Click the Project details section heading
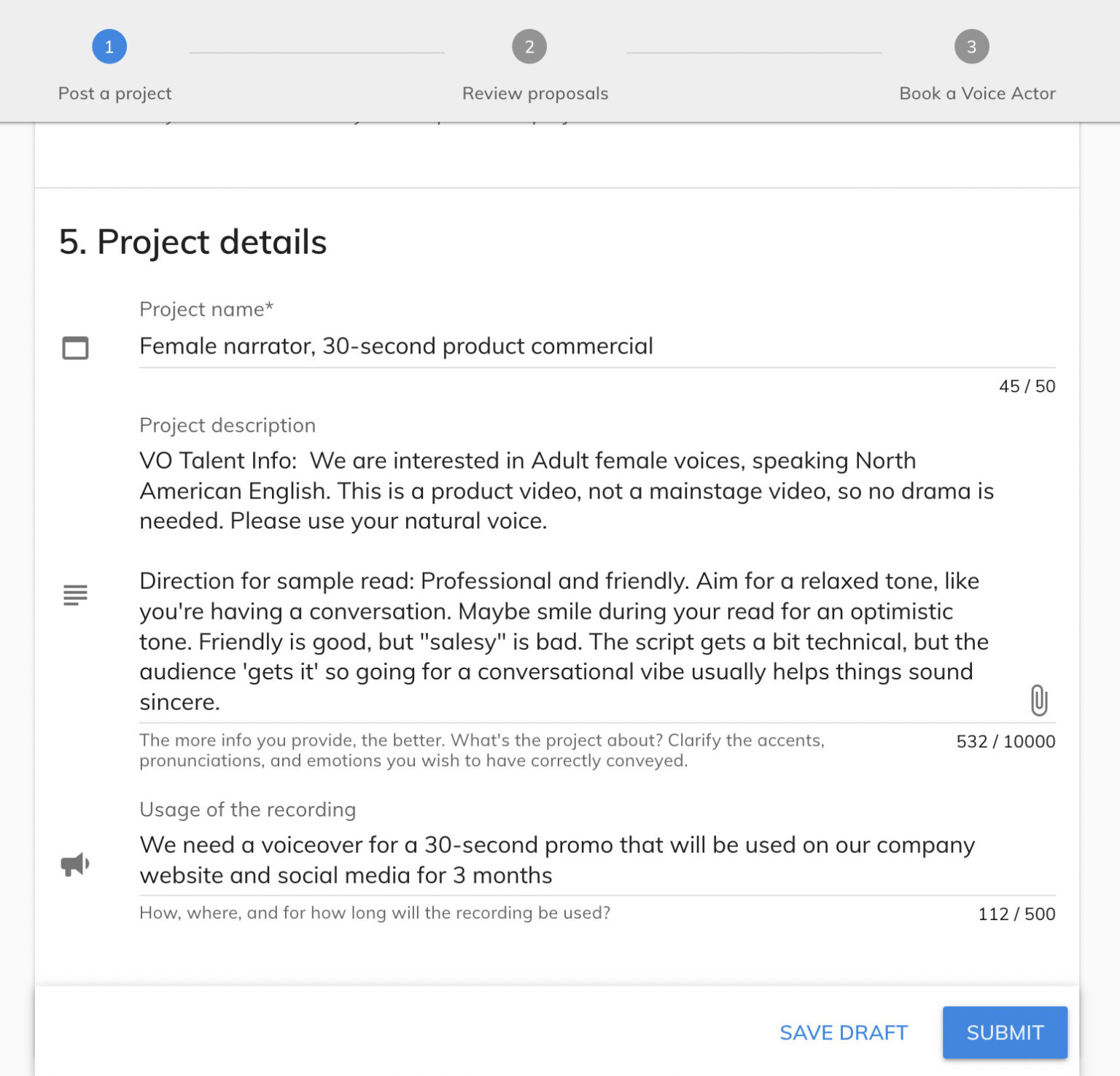This screenshot has height=1076, width=1120. coord(192,242)
